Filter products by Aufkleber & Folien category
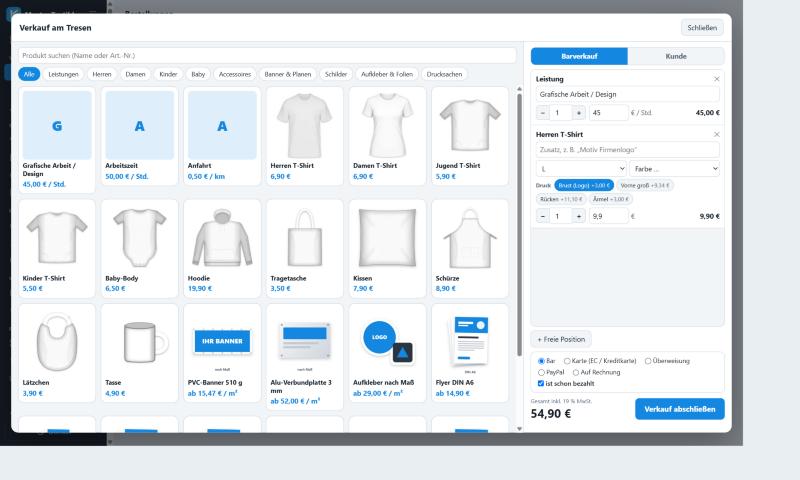This screenshot has width=800, height=480. coord(387,74)
